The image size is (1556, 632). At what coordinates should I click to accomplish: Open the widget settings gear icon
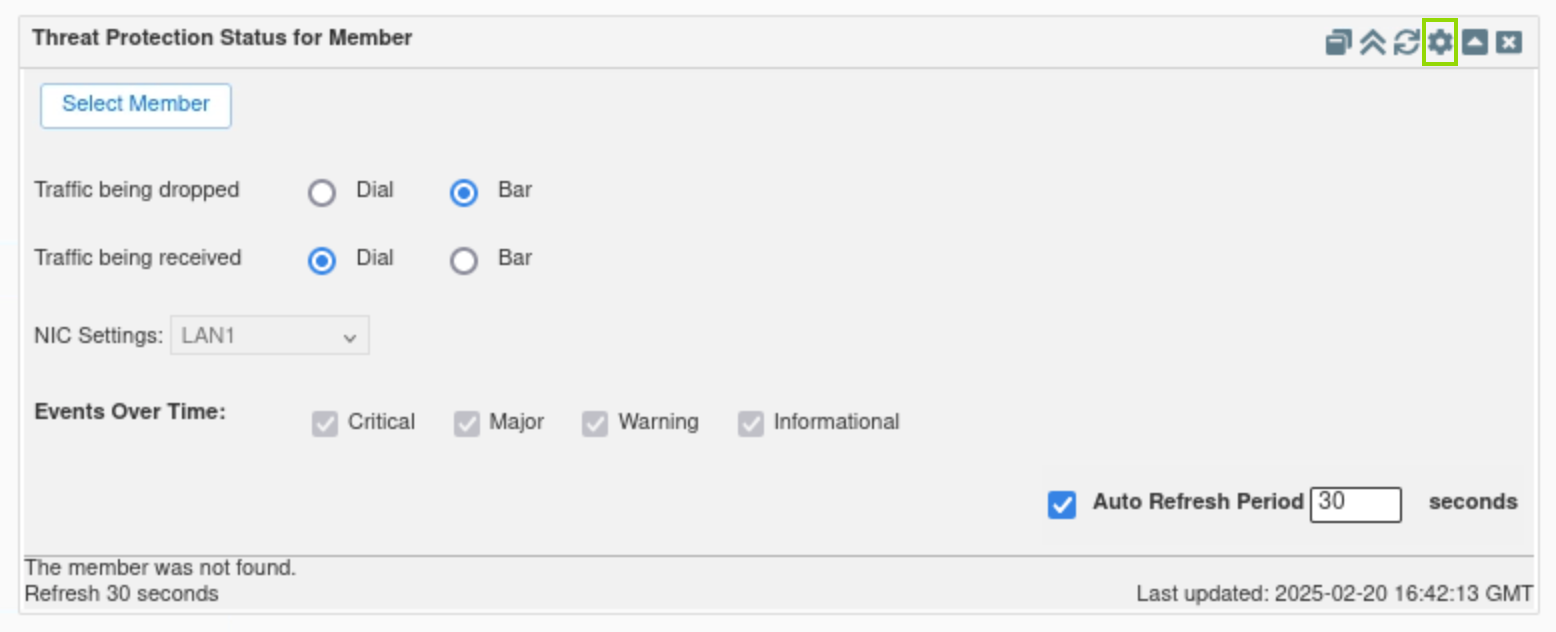tap(1440, 42)
